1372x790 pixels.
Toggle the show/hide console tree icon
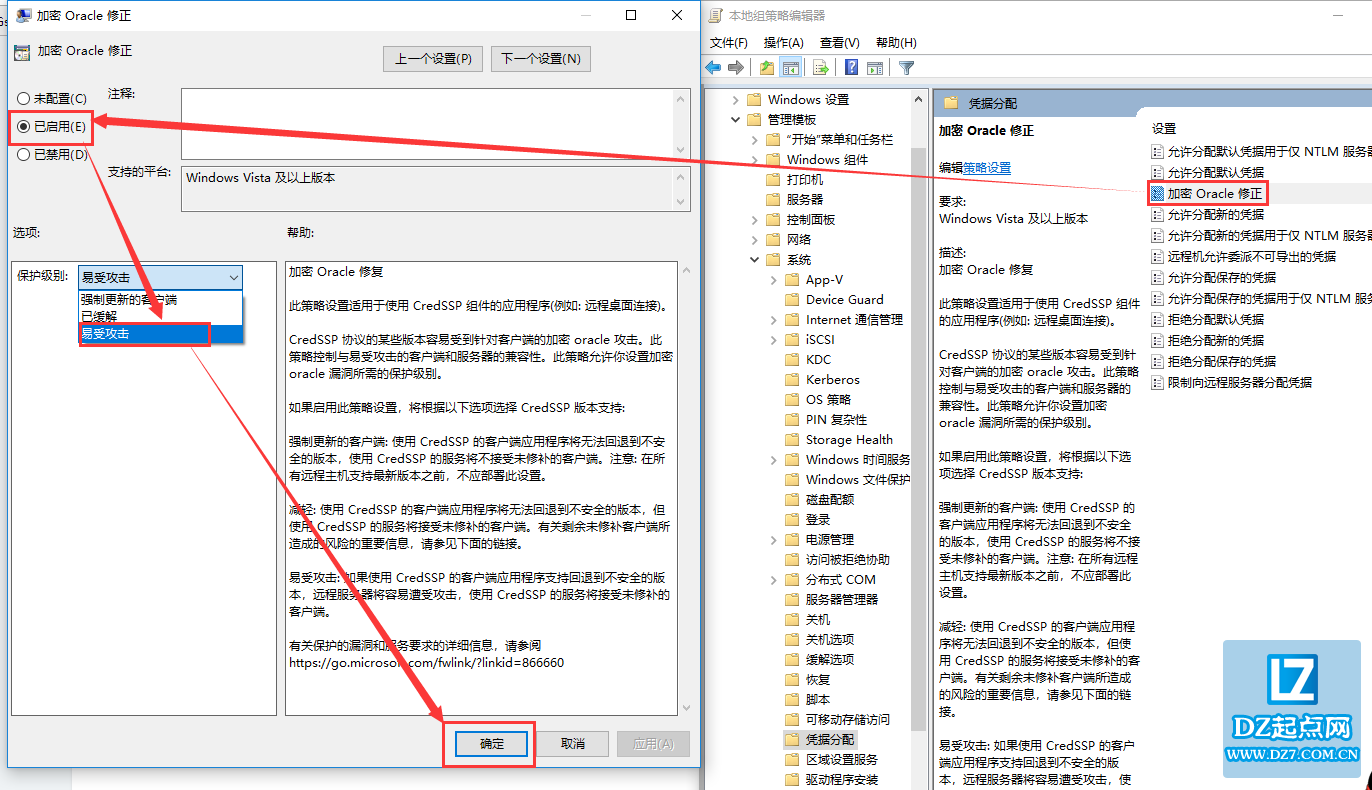pos(790,68)
